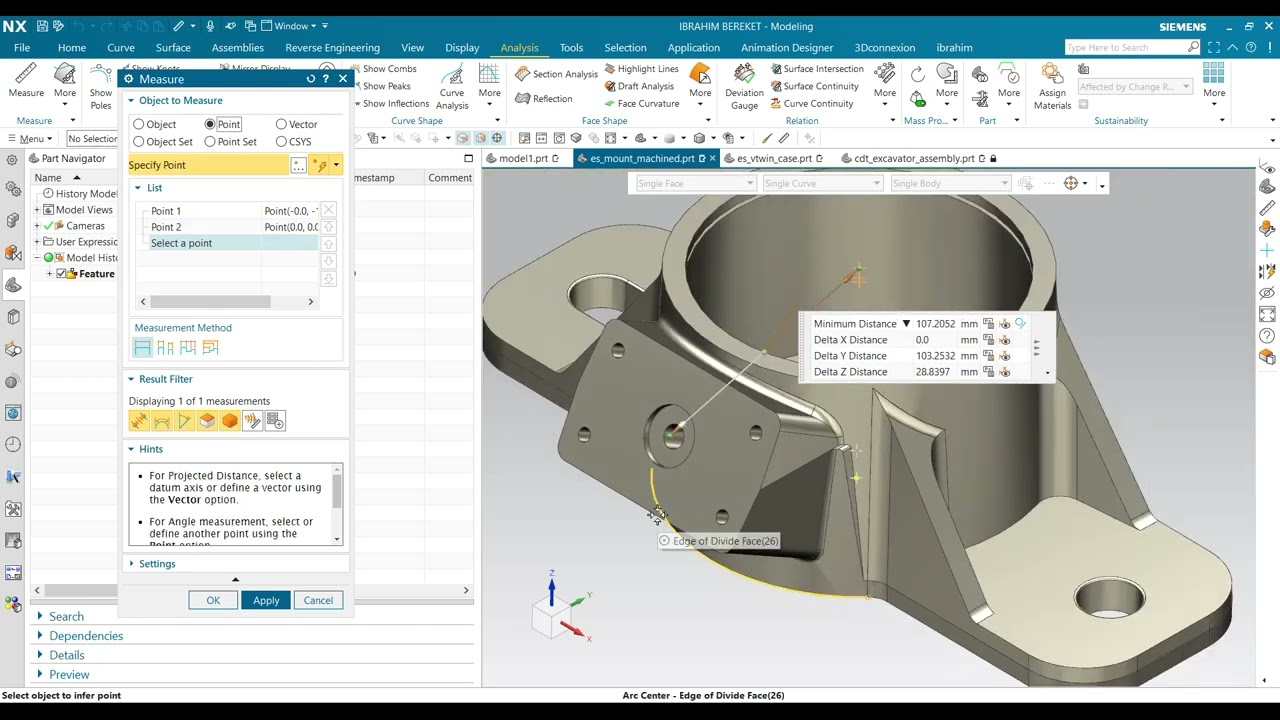Switch to the es_vtwin_case.prt tab
This screenshot has width=1280, height=720.
coord(774,158)
